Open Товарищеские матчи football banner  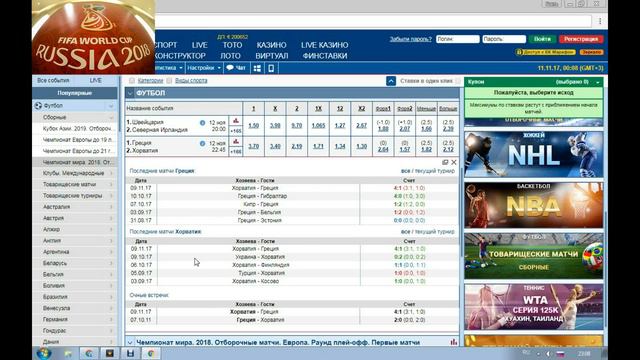point(533,256)
